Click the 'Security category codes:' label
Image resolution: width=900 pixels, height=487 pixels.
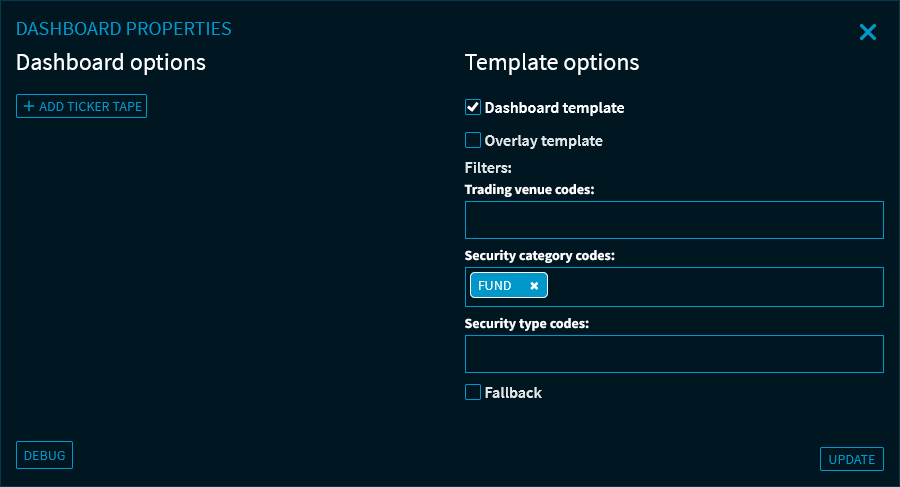540,256
